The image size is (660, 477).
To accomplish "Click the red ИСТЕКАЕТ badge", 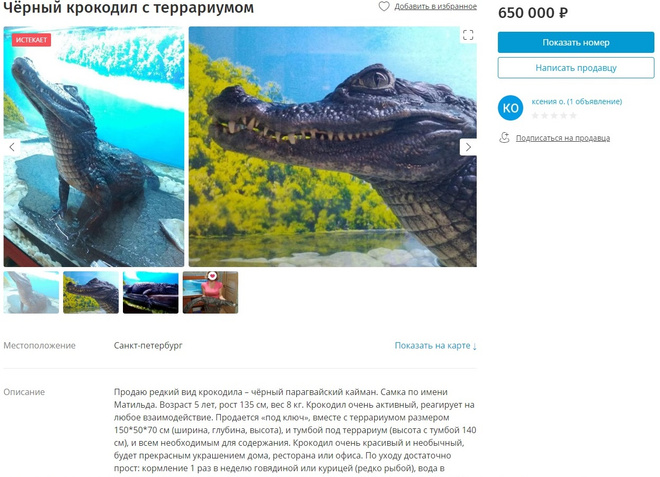I will 32,40.
